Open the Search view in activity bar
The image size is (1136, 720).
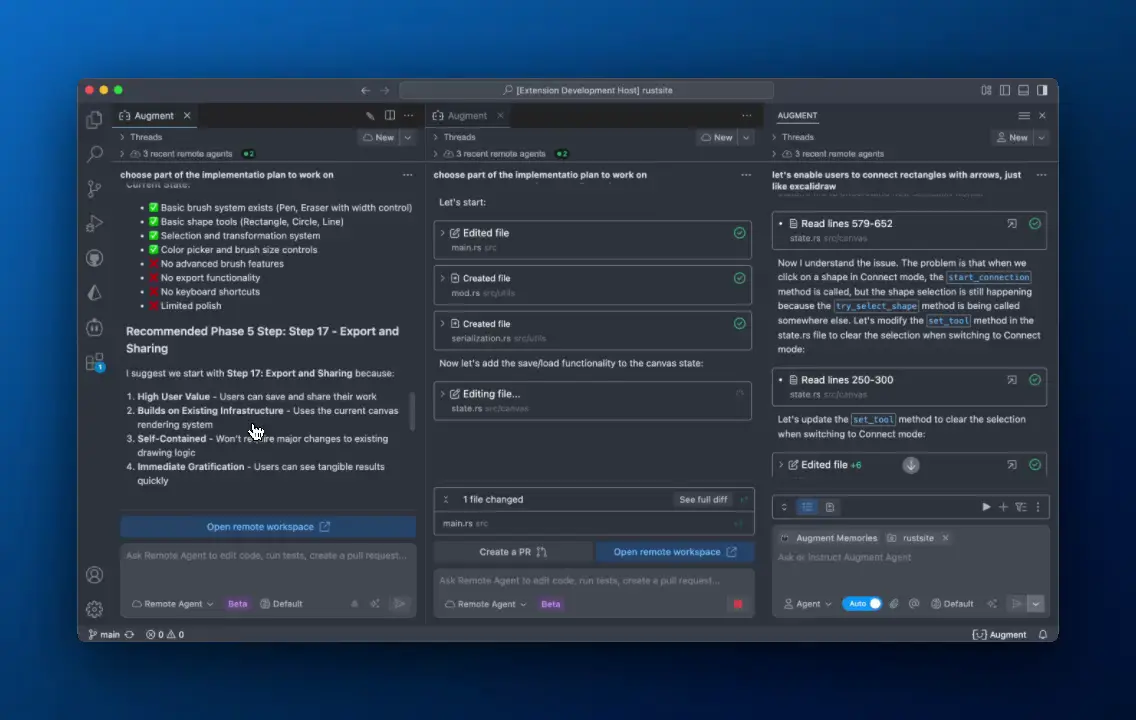[x=95, y=154]
